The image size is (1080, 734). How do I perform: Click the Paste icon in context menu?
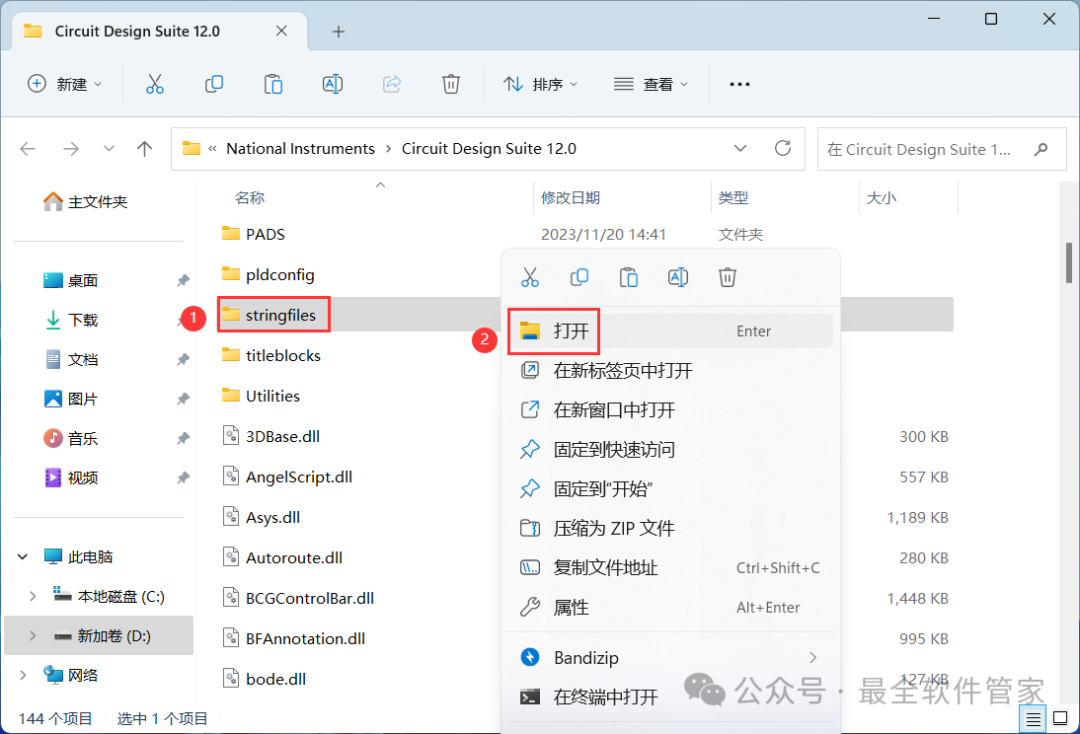click(x=629, y=277)
